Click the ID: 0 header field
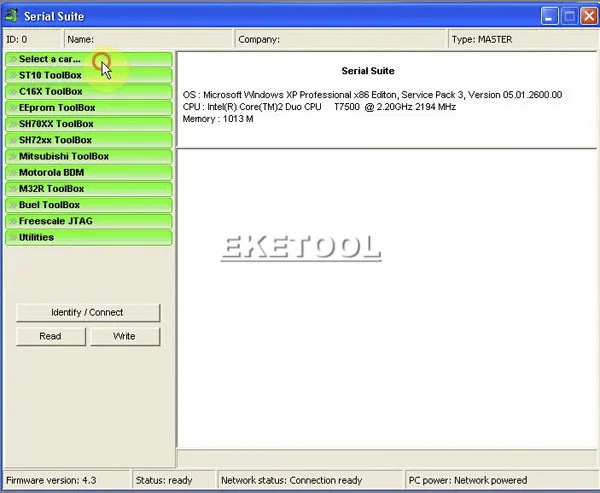600x493 pixels. click(33, 39)
